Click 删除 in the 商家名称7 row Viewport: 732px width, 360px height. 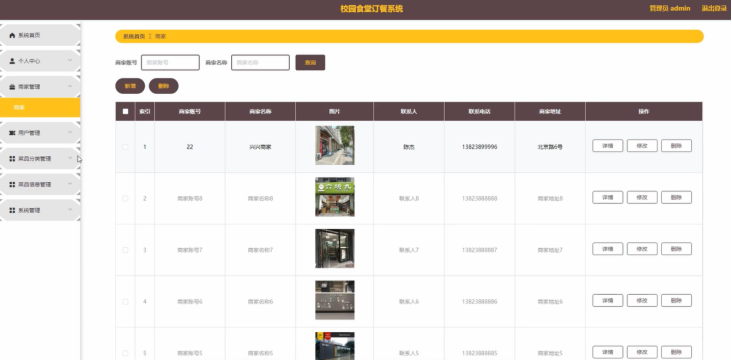pyautogui.click(x=676, y=249)
